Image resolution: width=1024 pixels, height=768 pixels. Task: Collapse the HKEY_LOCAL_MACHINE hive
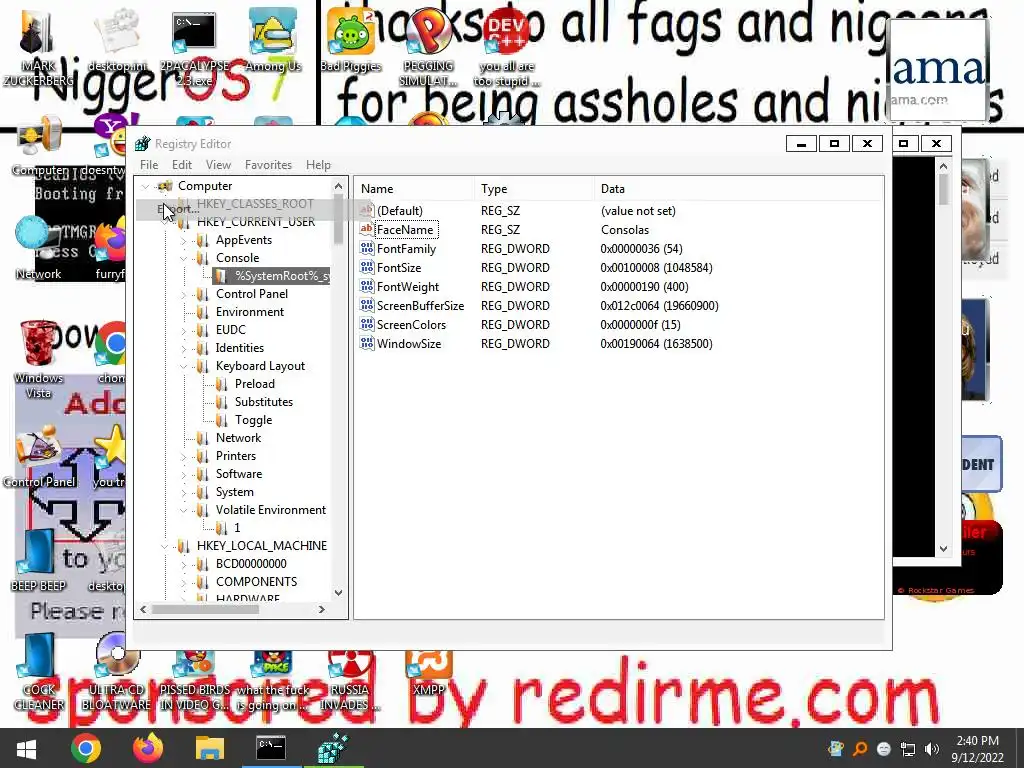pyautogui.click(x=165, y=546)
